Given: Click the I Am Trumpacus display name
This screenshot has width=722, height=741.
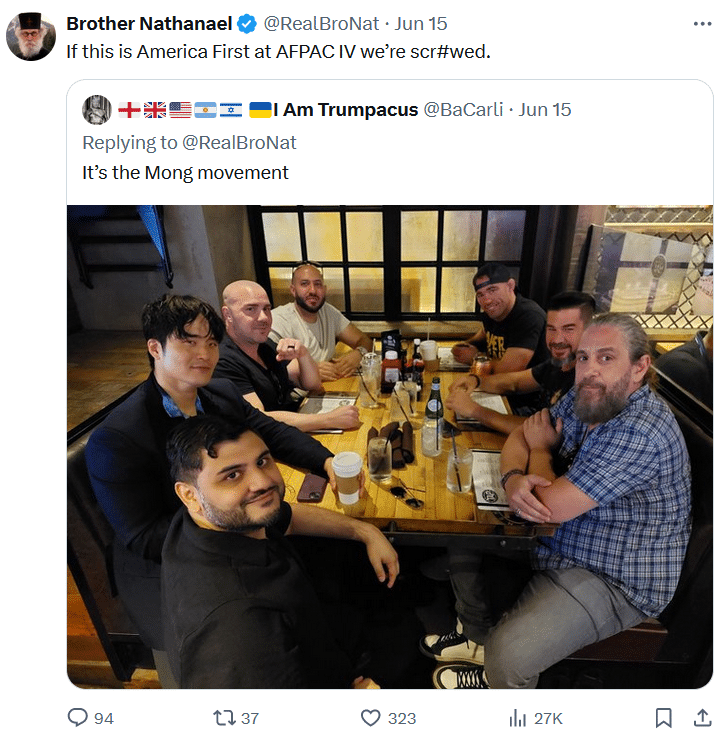Looking at the screenshot, I should (x=345, y=110).
